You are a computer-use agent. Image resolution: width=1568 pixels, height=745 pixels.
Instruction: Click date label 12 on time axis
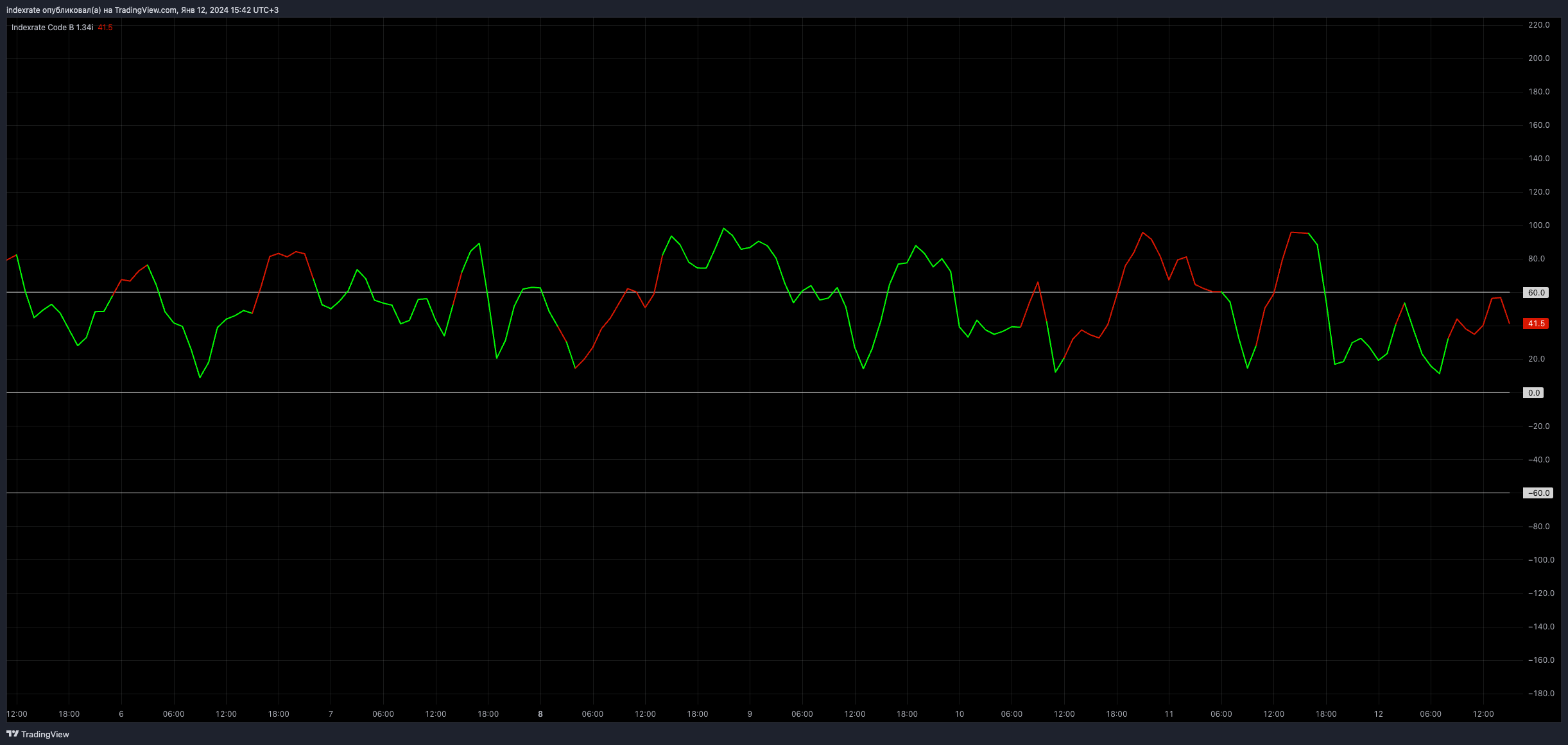(x=1379, y=714)
